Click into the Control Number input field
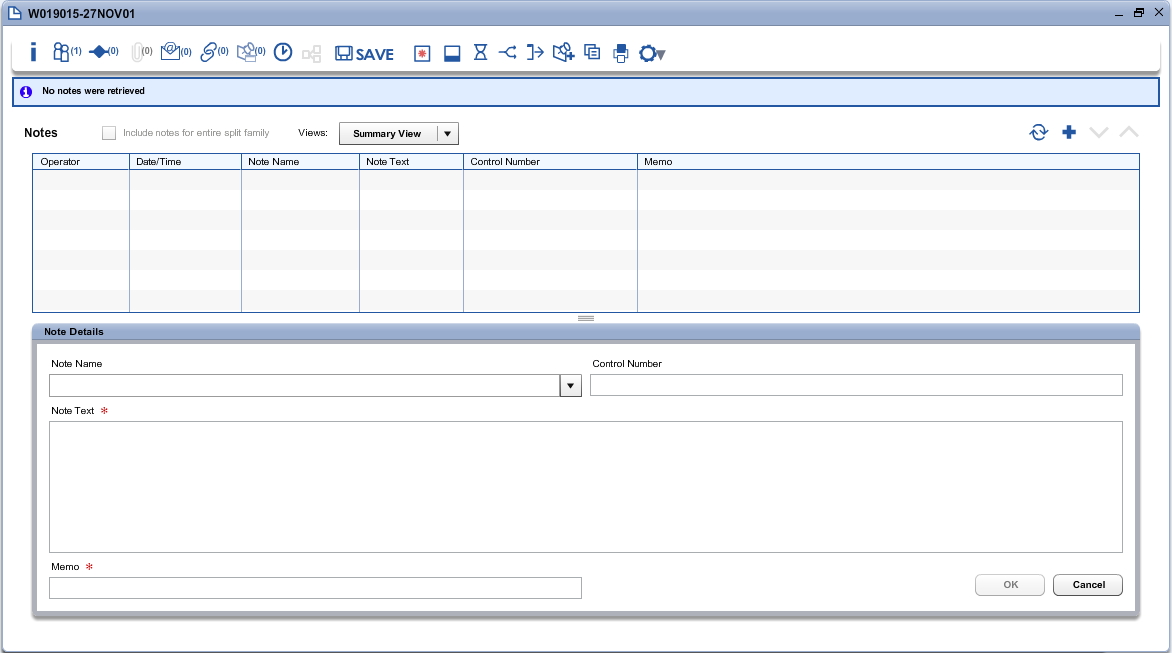 (x=856, y=386)
